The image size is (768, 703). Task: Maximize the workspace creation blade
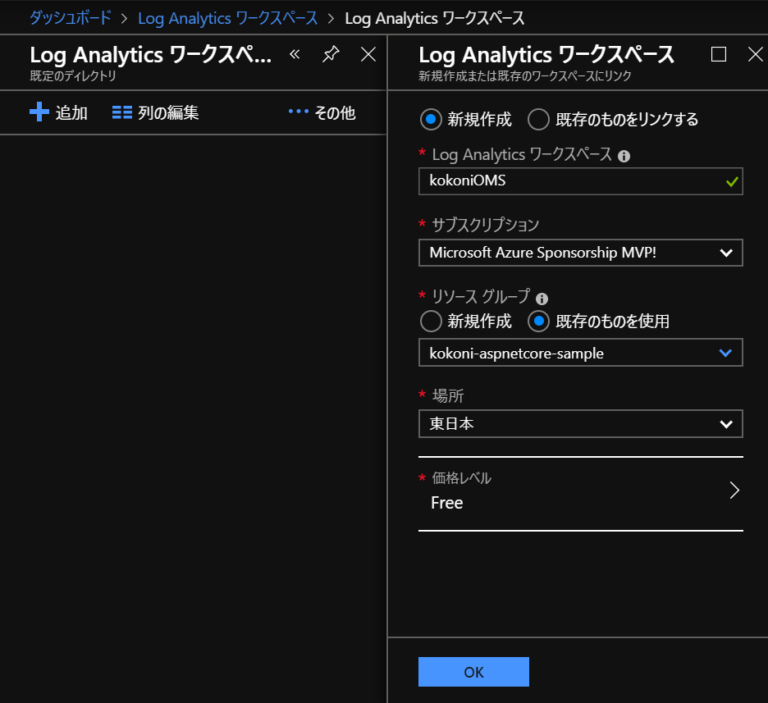tap(718, 54)
